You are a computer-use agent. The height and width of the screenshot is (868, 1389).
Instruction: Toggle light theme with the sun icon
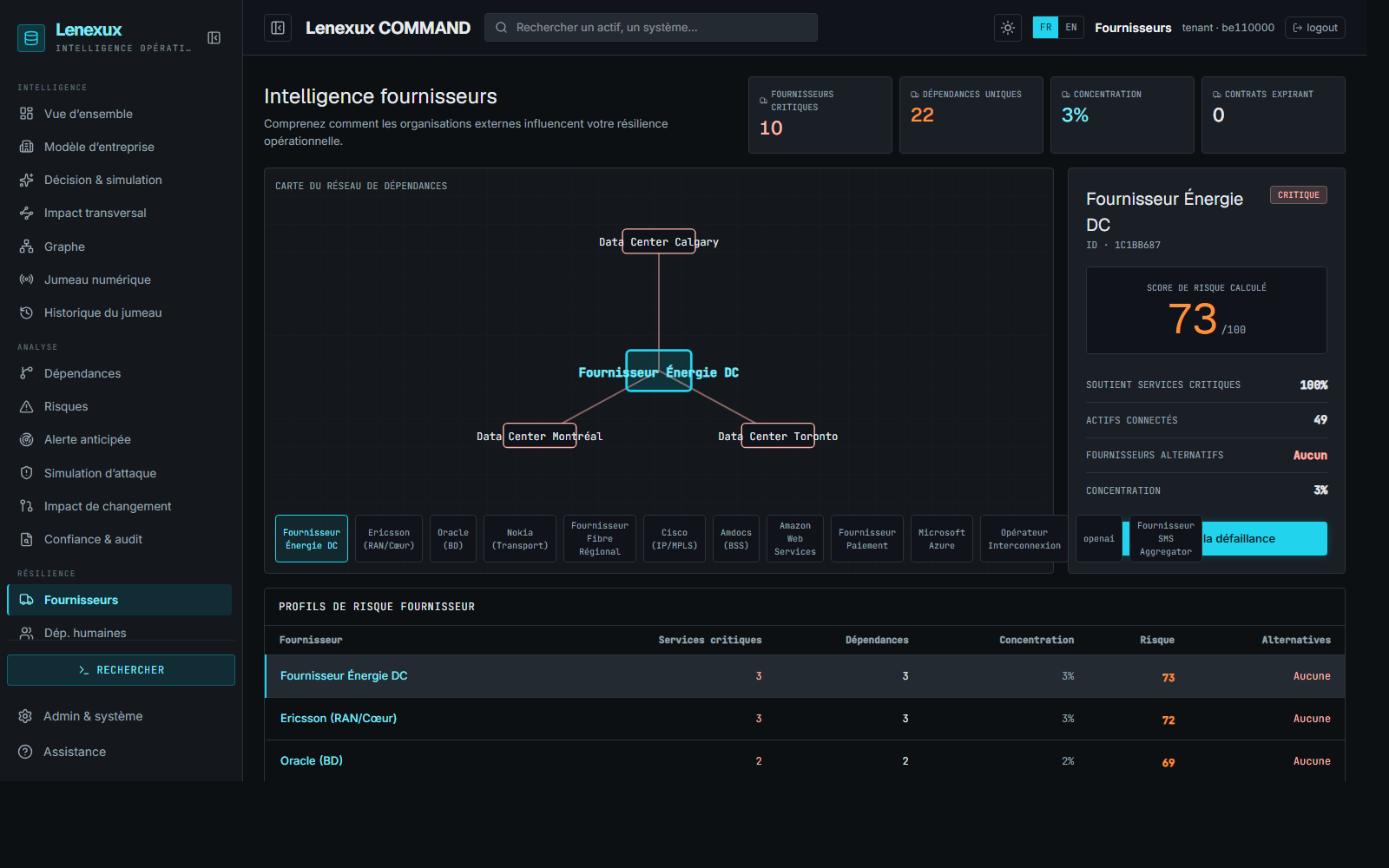click(1008, 28)
